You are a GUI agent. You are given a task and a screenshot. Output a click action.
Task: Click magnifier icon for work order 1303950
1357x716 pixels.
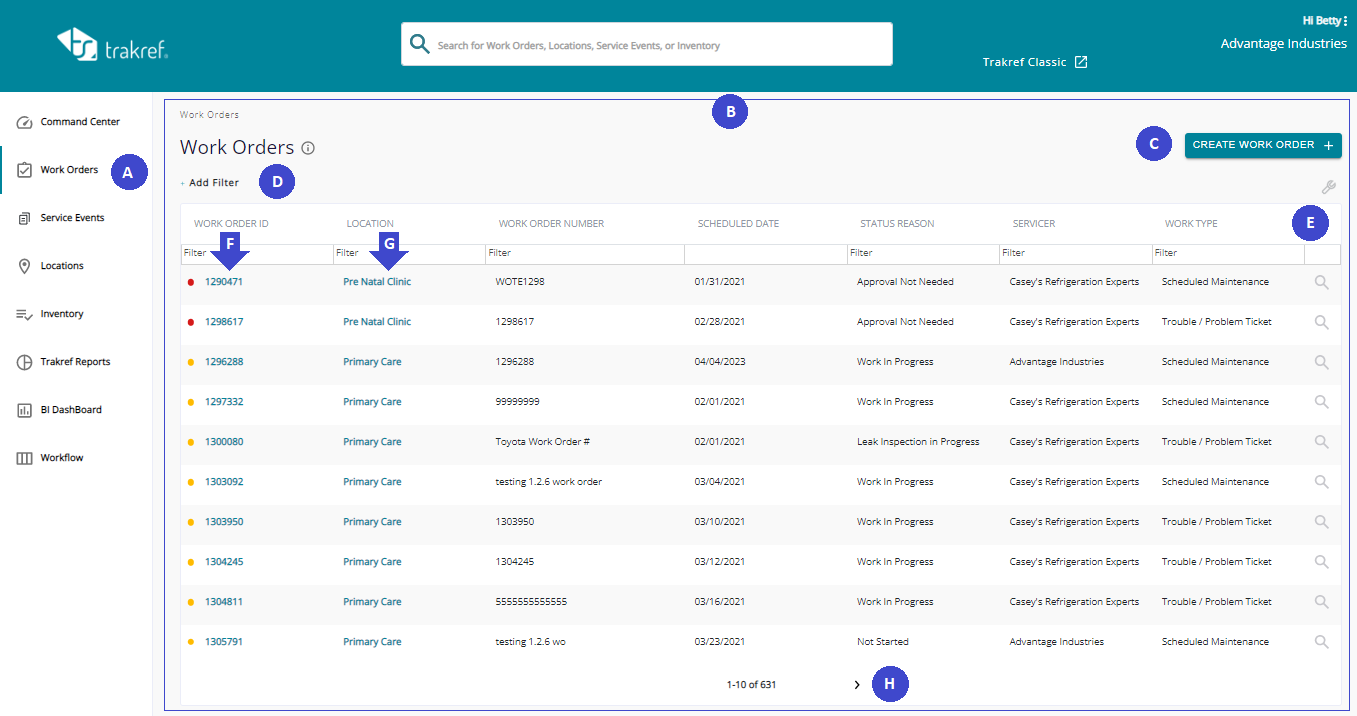(1322, 522)
